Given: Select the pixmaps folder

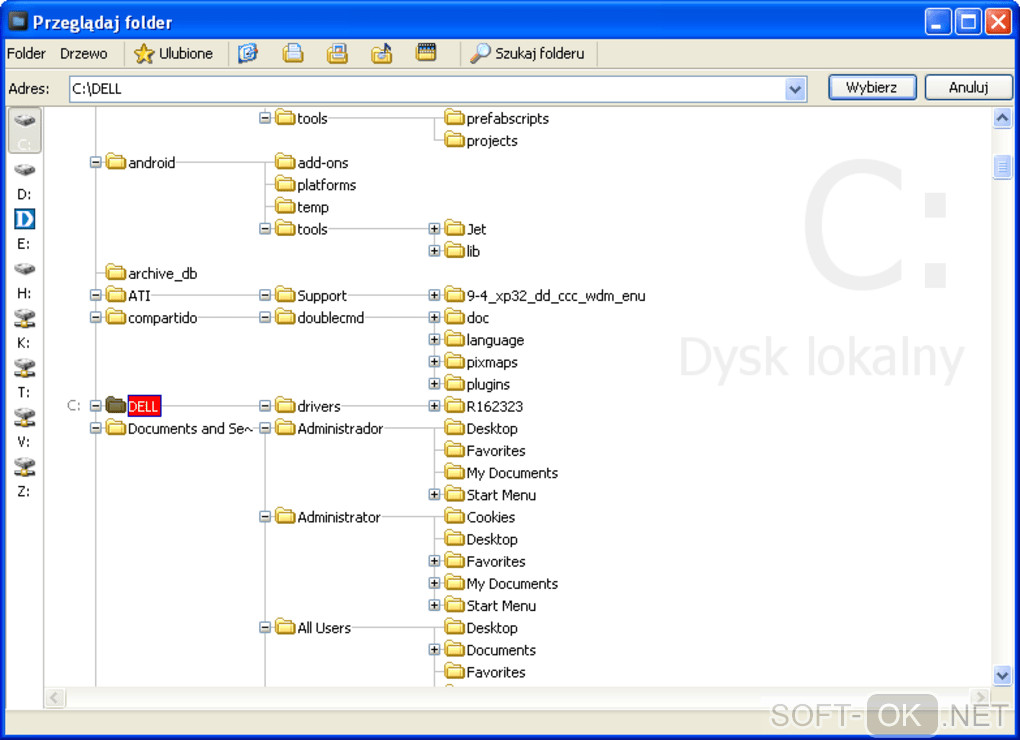Looking at the screenshot, I should 481,362.
